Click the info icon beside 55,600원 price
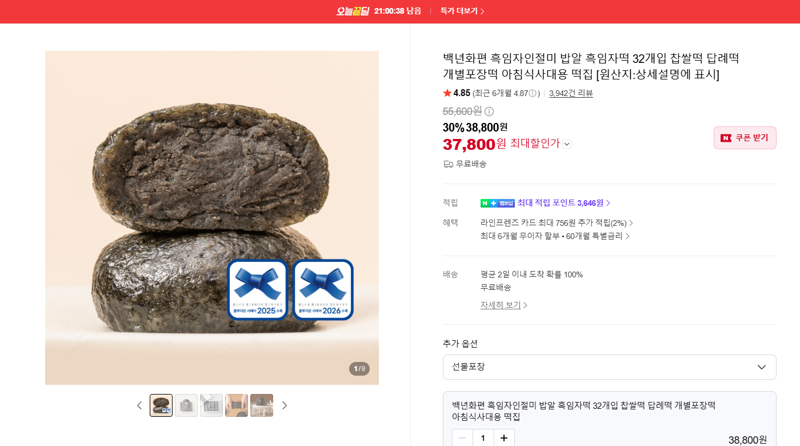The image size is (800, 446). coord(489,111)
